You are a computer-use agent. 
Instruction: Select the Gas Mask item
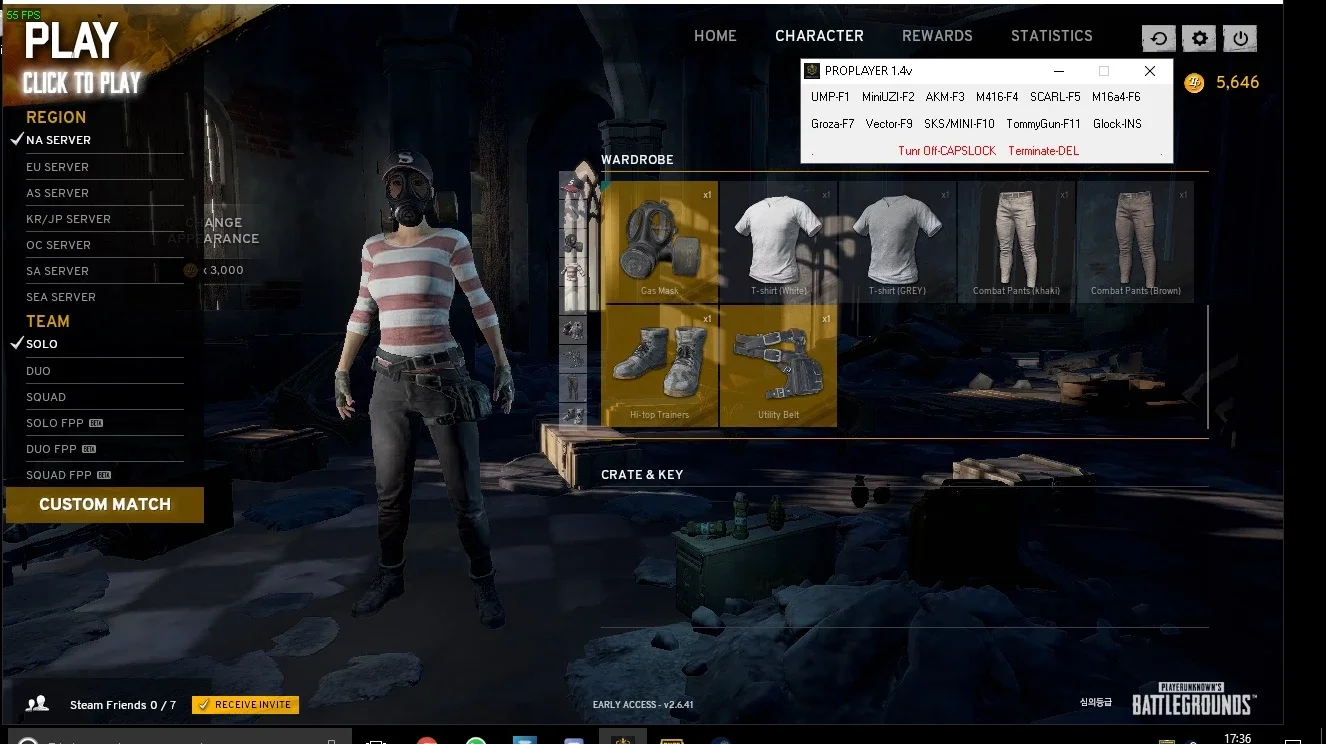point(660,242)
